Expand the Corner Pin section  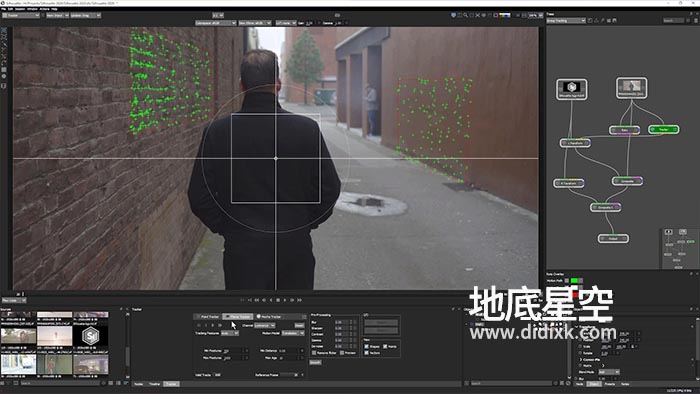tap(580, 359)
